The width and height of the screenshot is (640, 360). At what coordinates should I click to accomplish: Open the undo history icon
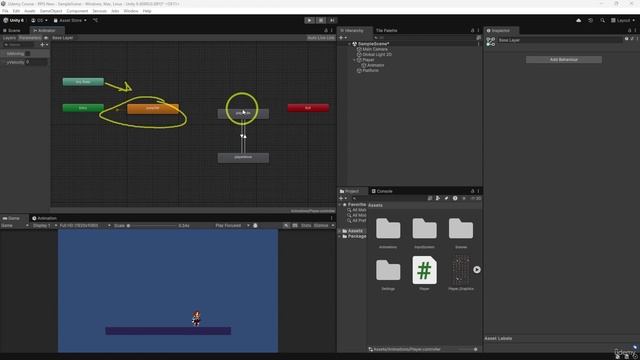(590, 20)
